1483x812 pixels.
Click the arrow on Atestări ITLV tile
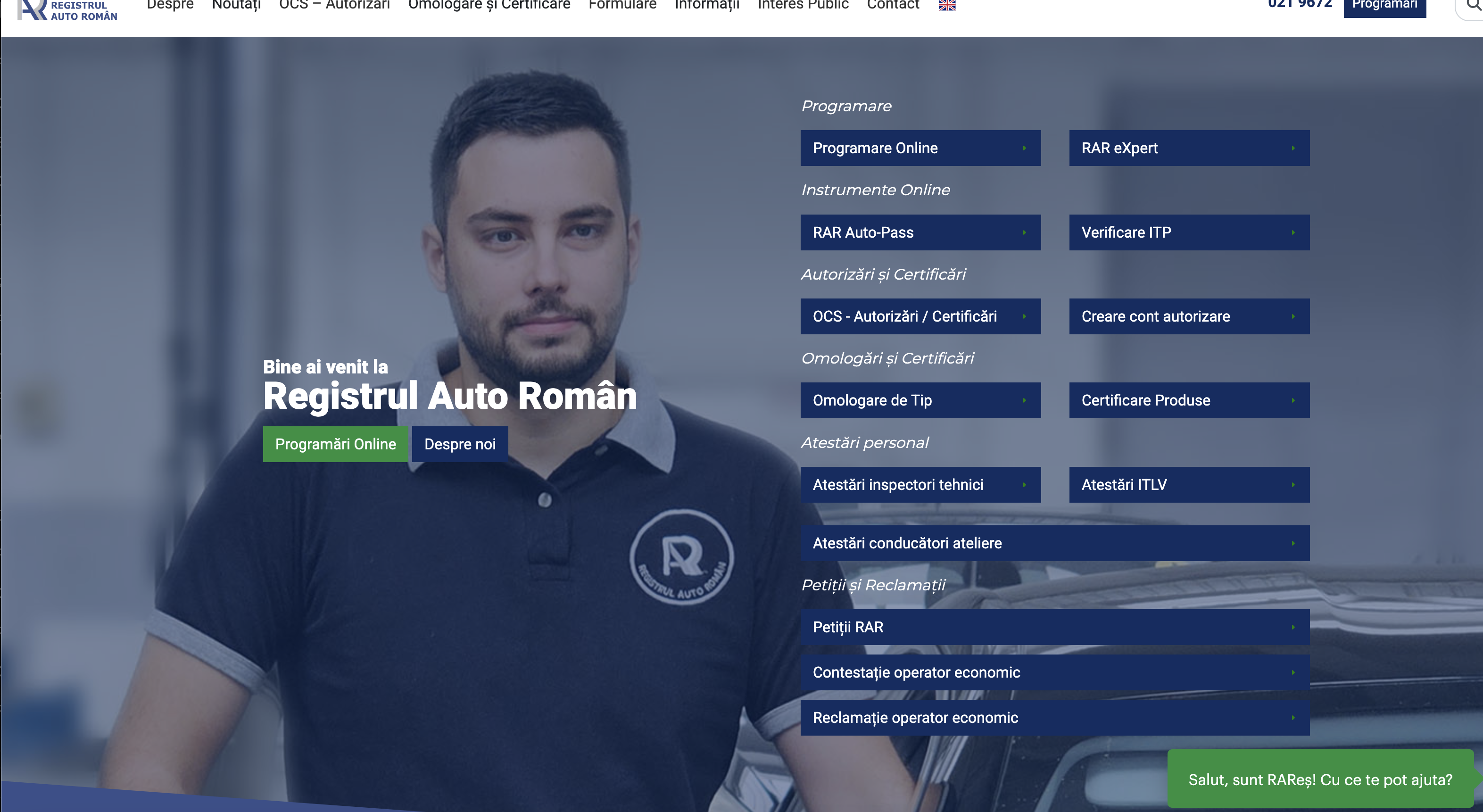click(1293, 485)
